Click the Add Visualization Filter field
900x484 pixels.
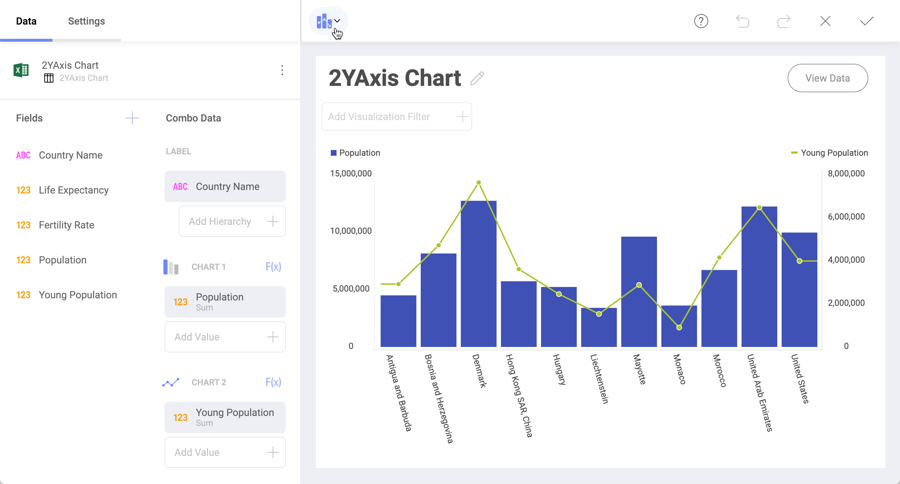point(396,117)
